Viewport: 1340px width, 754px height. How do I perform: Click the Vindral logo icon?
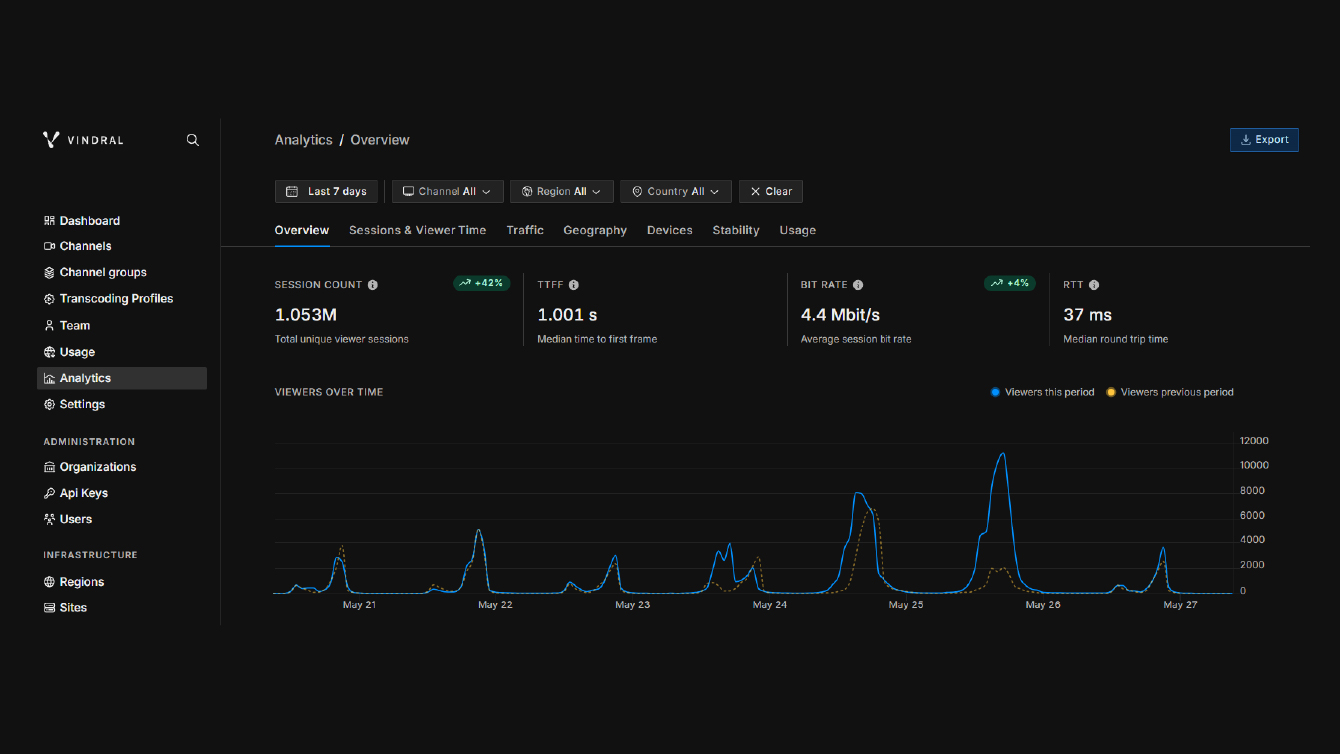coord(51,140)
